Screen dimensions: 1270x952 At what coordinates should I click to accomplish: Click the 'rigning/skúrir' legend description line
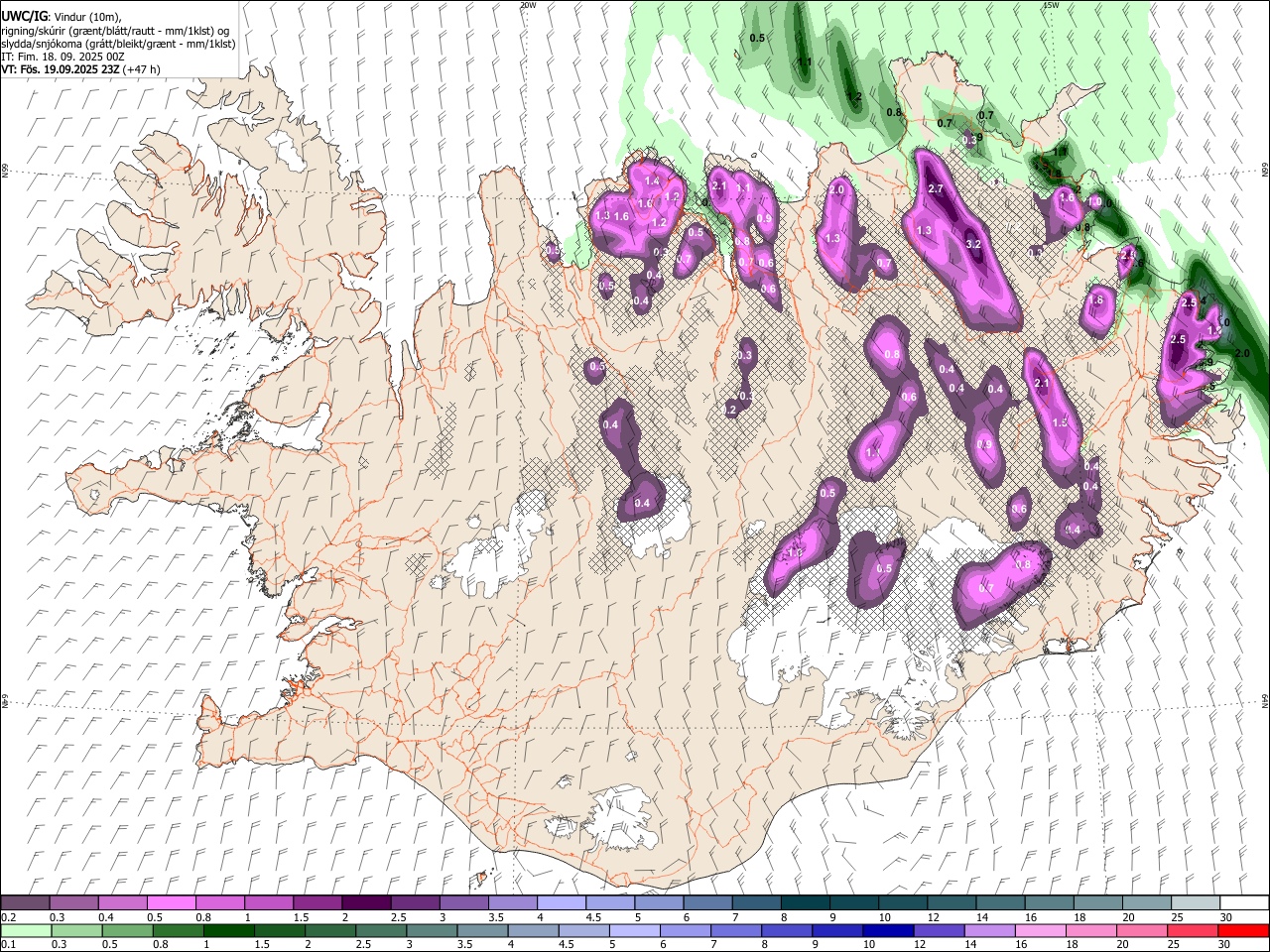click(115, 31)
